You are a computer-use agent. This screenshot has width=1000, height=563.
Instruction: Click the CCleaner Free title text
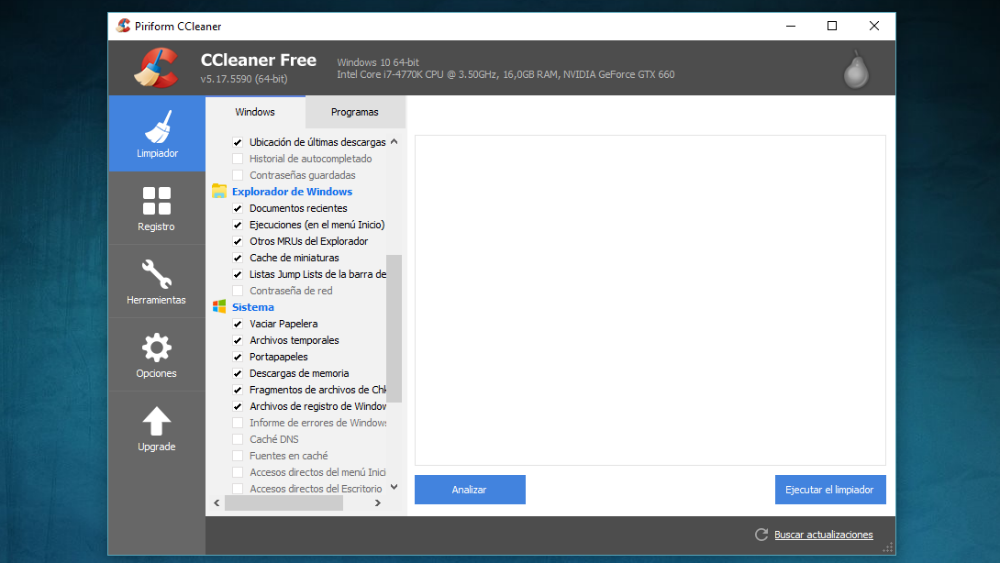point(258,60)
